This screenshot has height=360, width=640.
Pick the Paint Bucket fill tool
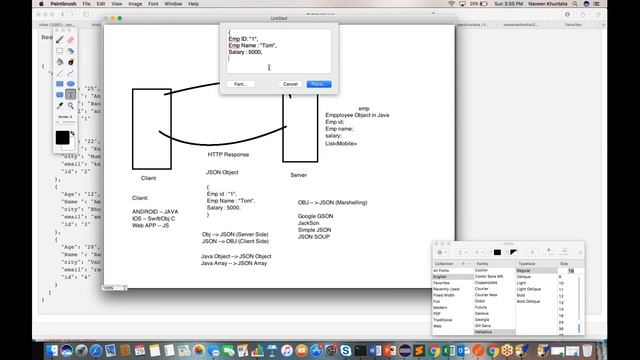[60, 62]
